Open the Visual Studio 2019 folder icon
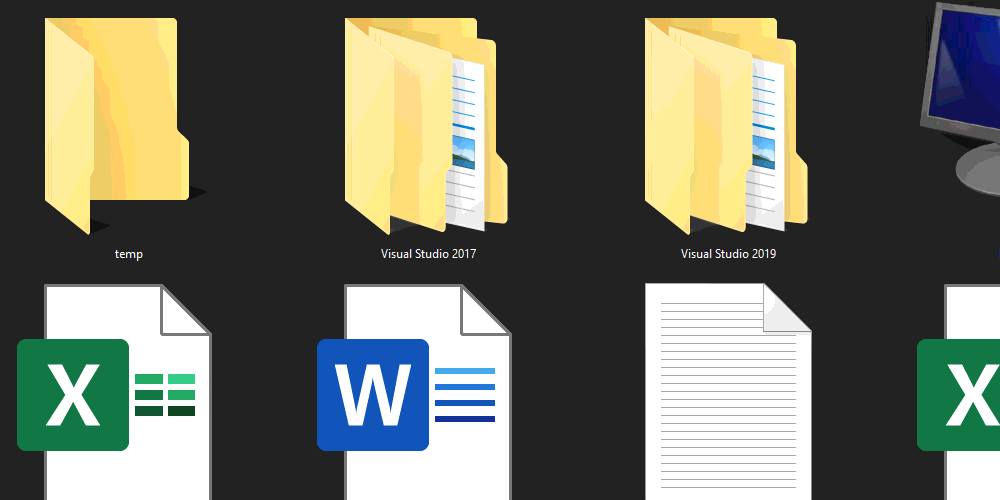Screen dimensions: 1000x500 (x=720, y=125)
